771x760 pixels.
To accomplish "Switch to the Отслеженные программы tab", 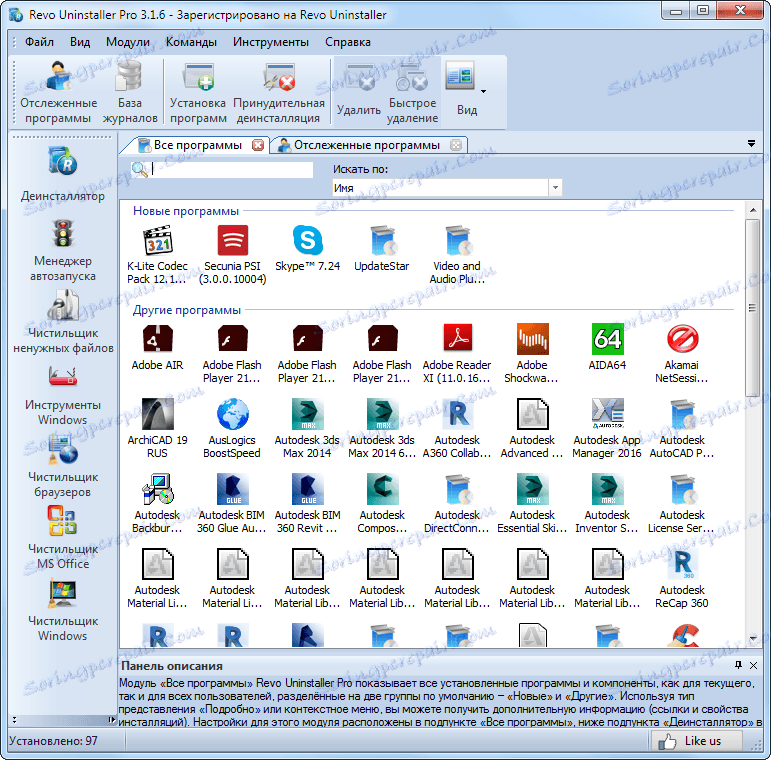I will pos(367,145).
